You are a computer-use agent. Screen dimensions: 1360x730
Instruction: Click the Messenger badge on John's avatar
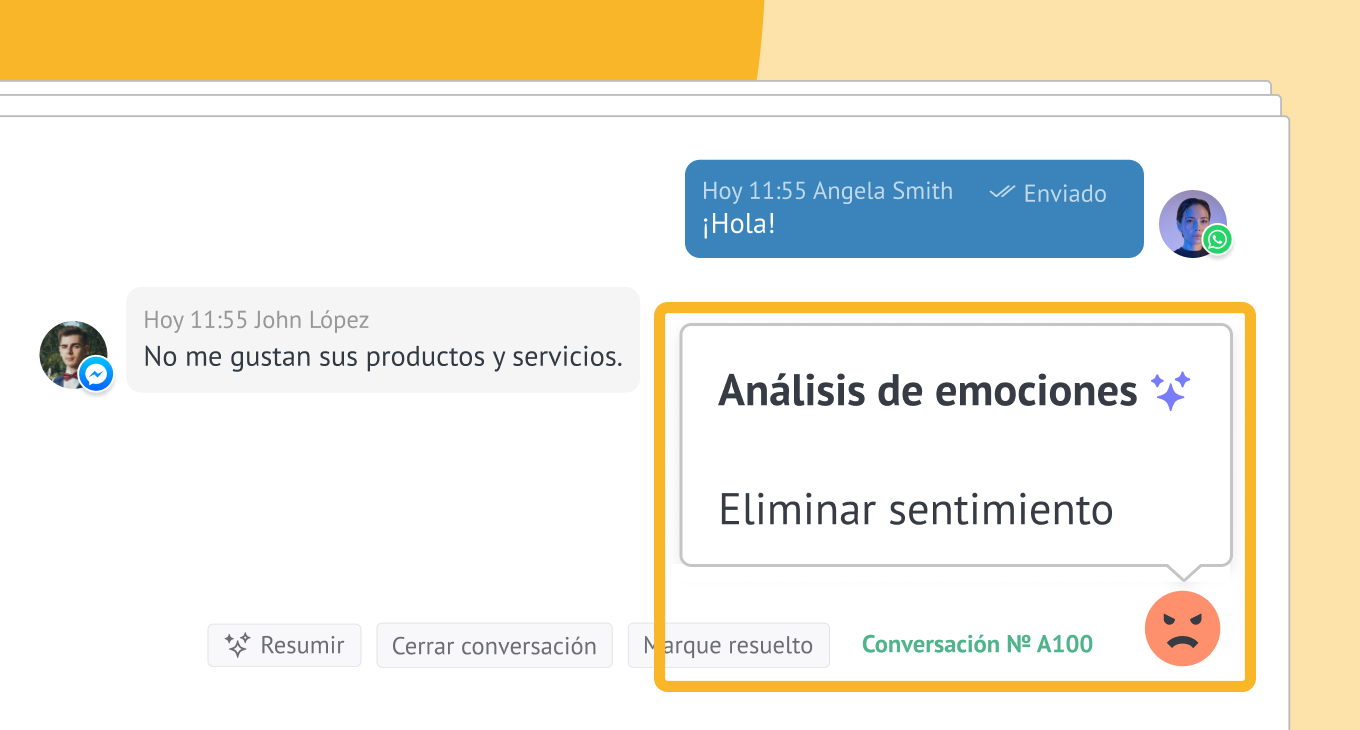point(96,375)
